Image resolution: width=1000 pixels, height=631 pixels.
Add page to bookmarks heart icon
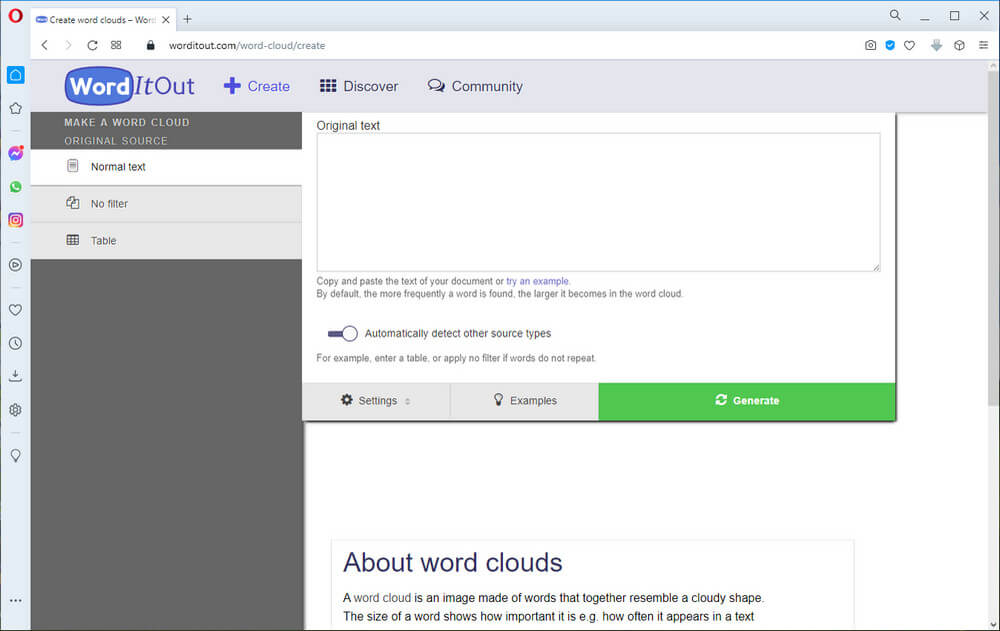pyautogui.click(x=909, y=45)
